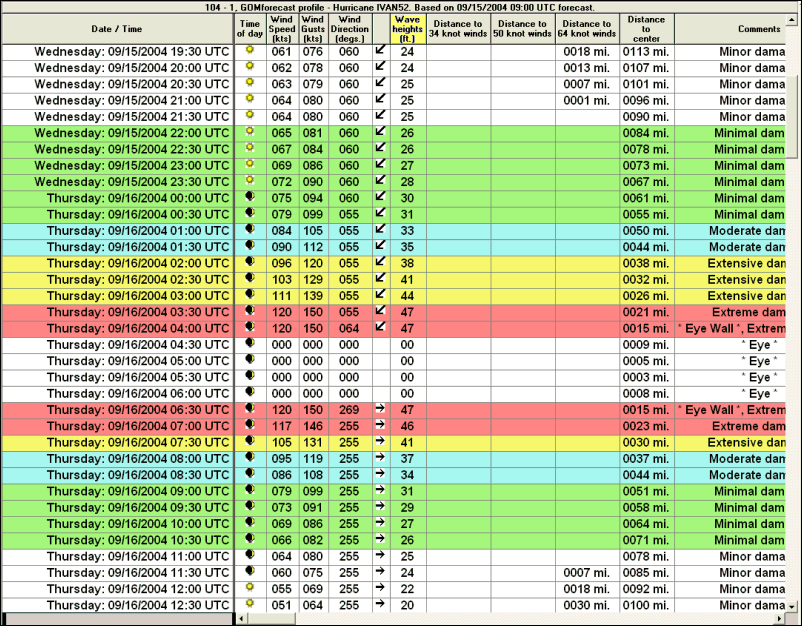Click sun icon in 09/15/2004 19:30 row
This screenshot has width=802, height=626.
coord(250,51)
